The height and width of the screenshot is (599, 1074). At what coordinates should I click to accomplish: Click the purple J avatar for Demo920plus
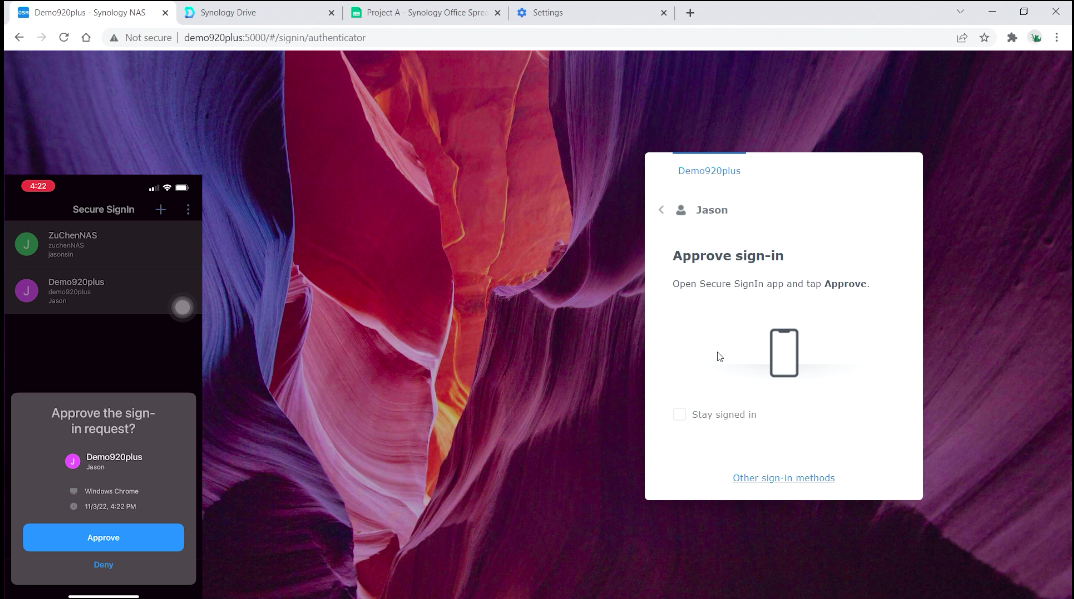tap(27, 291)
